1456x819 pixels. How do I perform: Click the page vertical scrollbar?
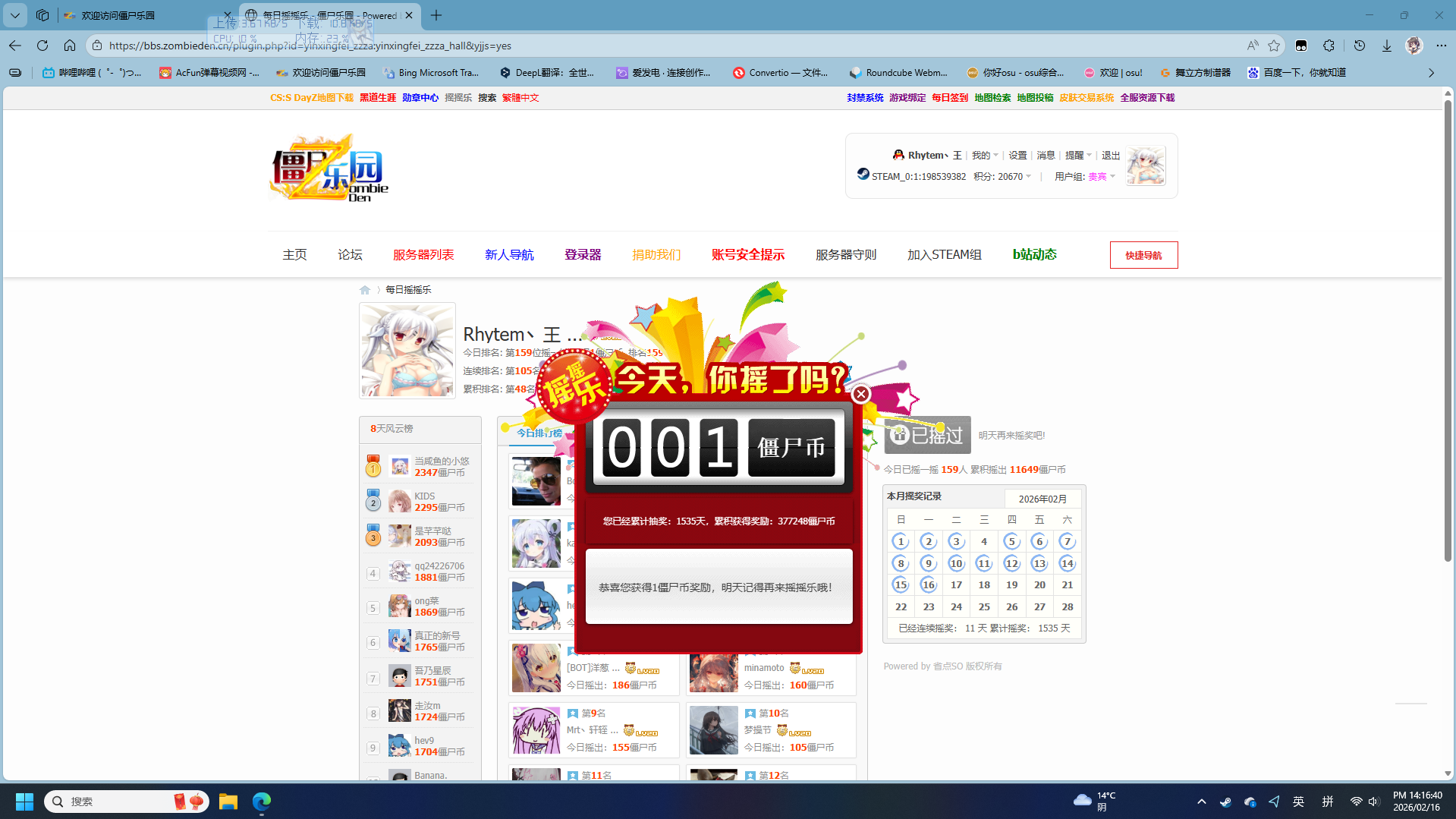[1448, 334]
